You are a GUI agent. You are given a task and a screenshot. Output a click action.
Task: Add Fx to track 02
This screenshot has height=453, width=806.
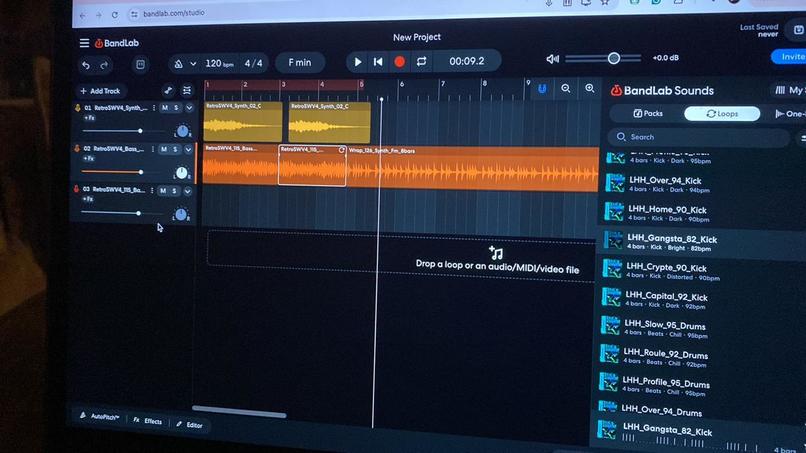click(x=88, y=158)
